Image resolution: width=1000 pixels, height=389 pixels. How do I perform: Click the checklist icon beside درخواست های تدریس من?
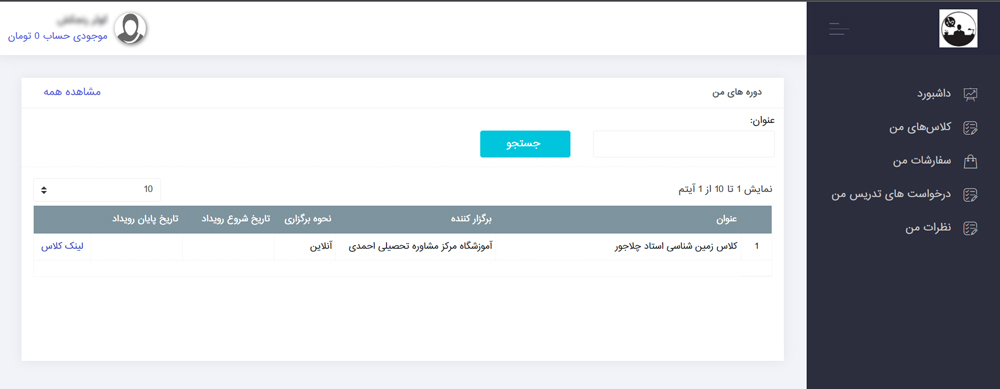970,194
